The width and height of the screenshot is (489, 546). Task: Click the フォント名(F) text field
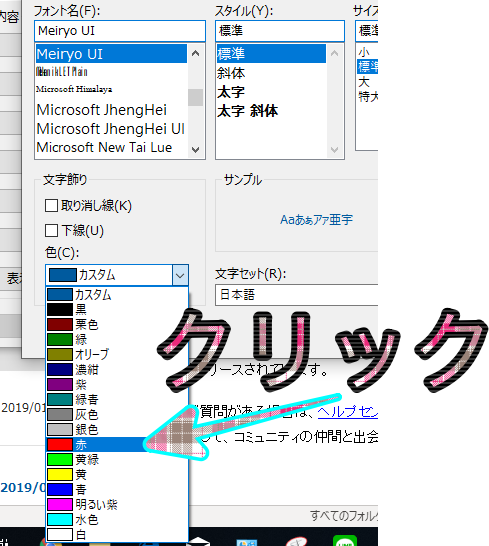point(120,31)
